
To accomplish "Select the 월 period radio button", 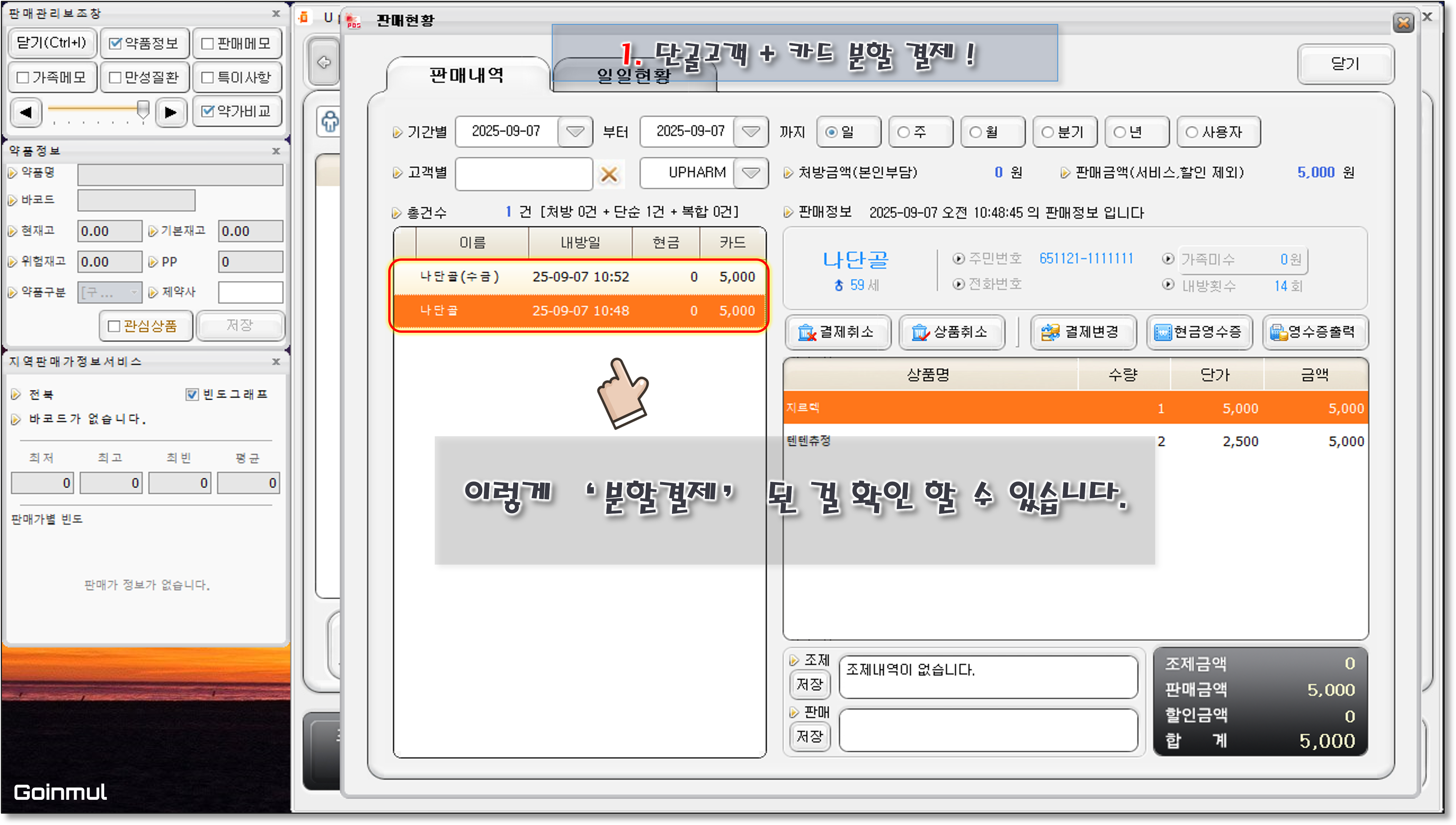I will 975,132.
